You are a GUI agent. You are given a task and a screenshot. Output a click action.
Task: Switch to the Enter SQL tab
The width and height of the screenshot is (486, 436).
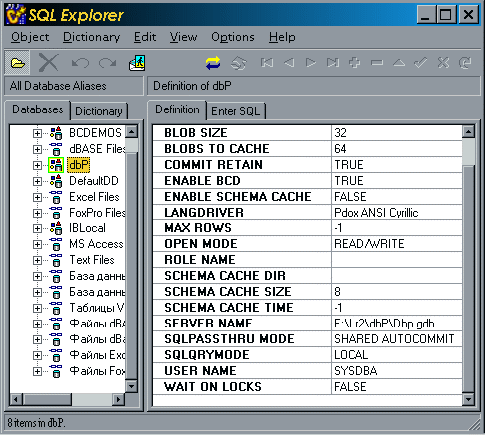click(x=236, y=111)
